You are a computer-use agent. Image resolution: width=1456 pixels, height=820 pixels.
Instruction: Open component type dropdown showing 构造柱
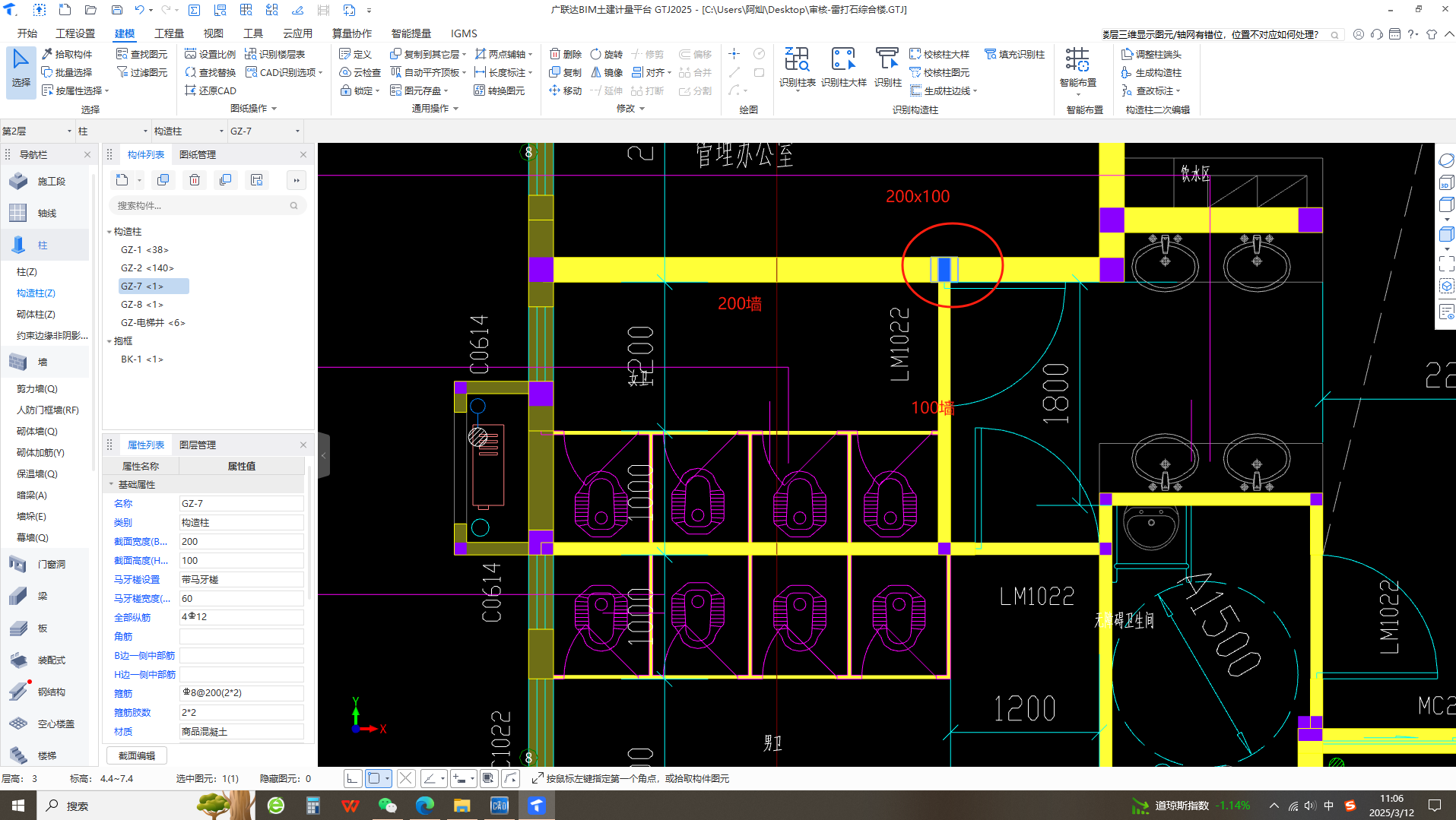click(x=189, y=131)
